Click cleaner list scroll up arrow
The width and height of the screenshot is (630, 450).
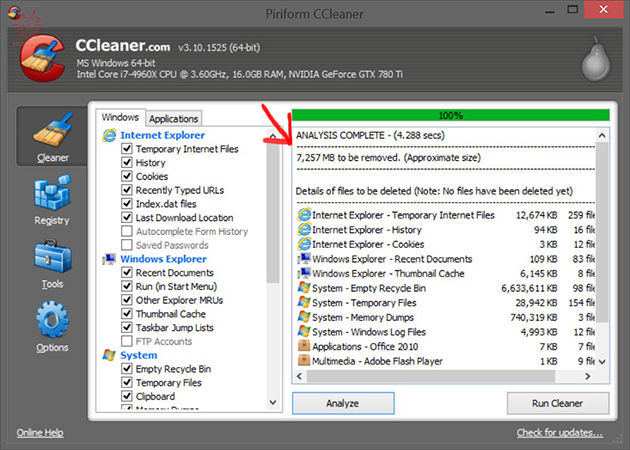coord(273,136)
